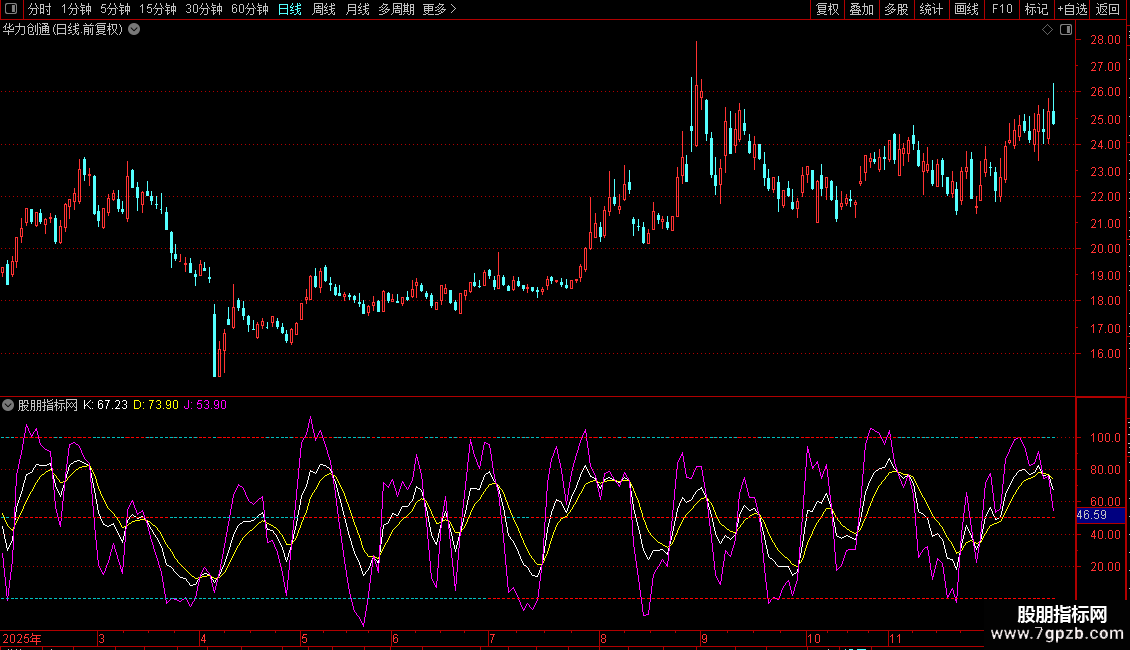
Task: Click the 复权 adjustment button
Action: [x=827, y=9]
